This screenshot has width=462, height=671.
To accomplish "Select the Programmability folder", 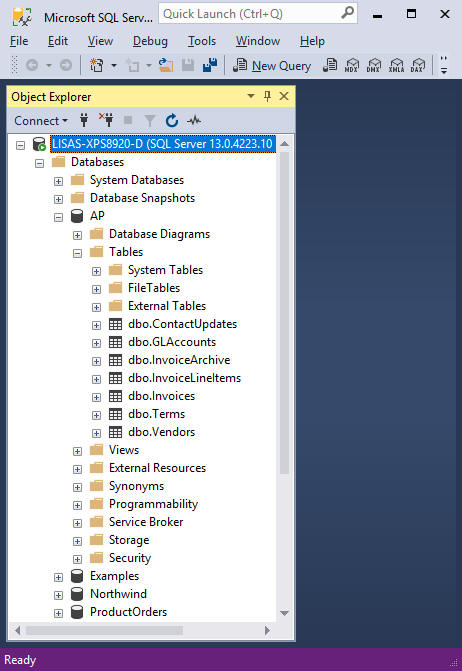I will coord(153,504).
